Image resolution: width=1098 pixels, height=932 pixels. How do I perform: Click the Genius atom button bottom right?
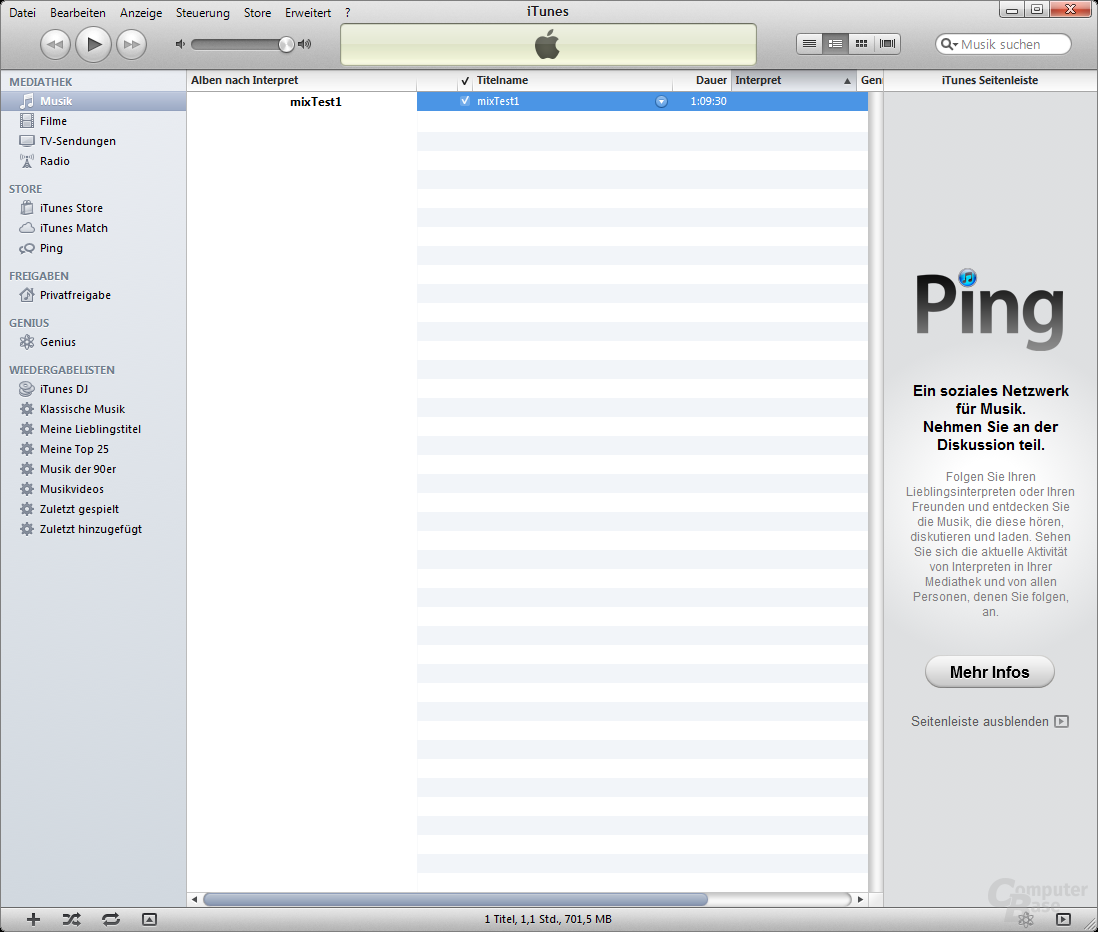point(1025,919)
